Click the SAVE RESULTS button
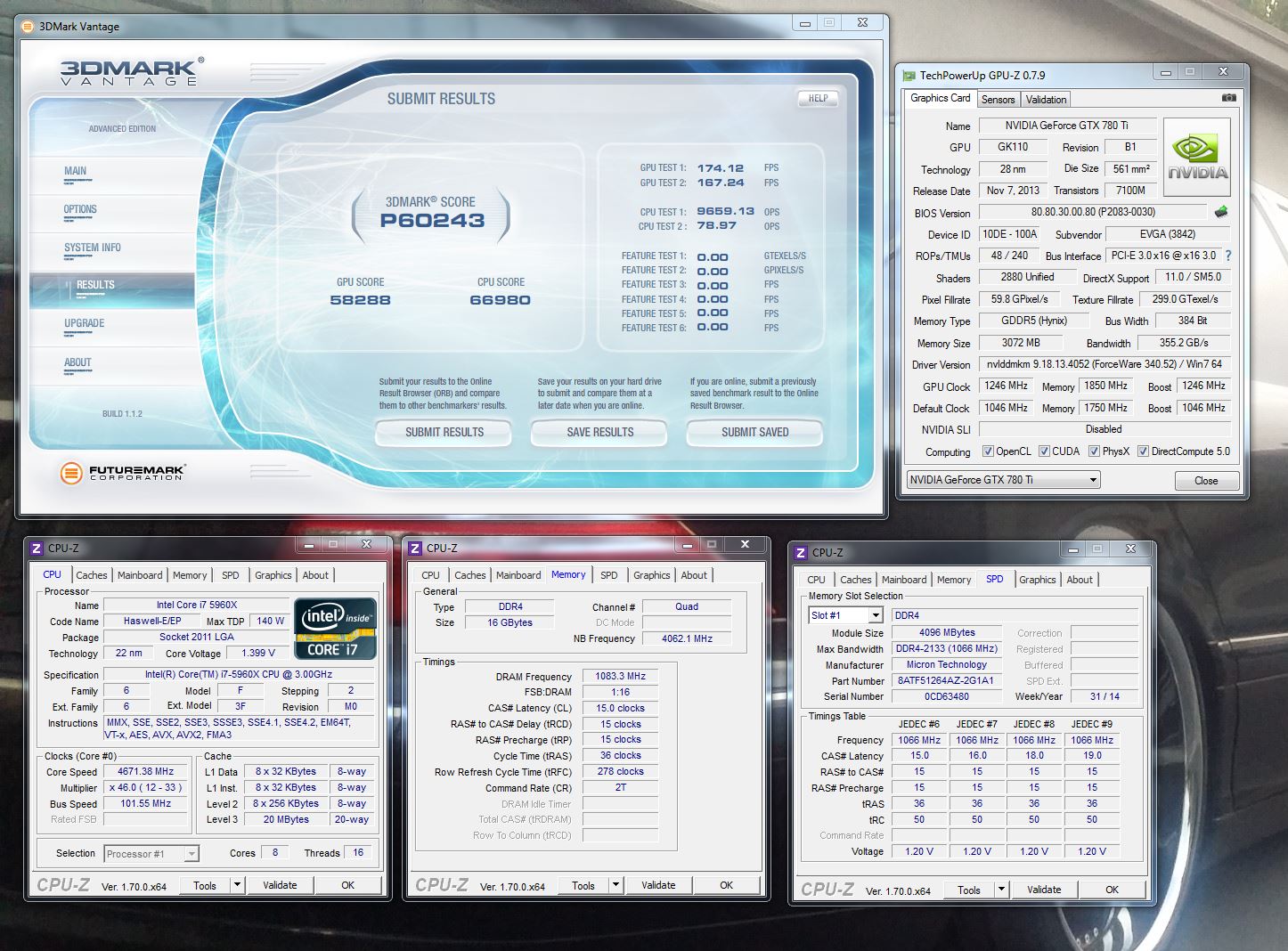The height and width of the screenshot is (951, 1288). [x=599, y=433]
